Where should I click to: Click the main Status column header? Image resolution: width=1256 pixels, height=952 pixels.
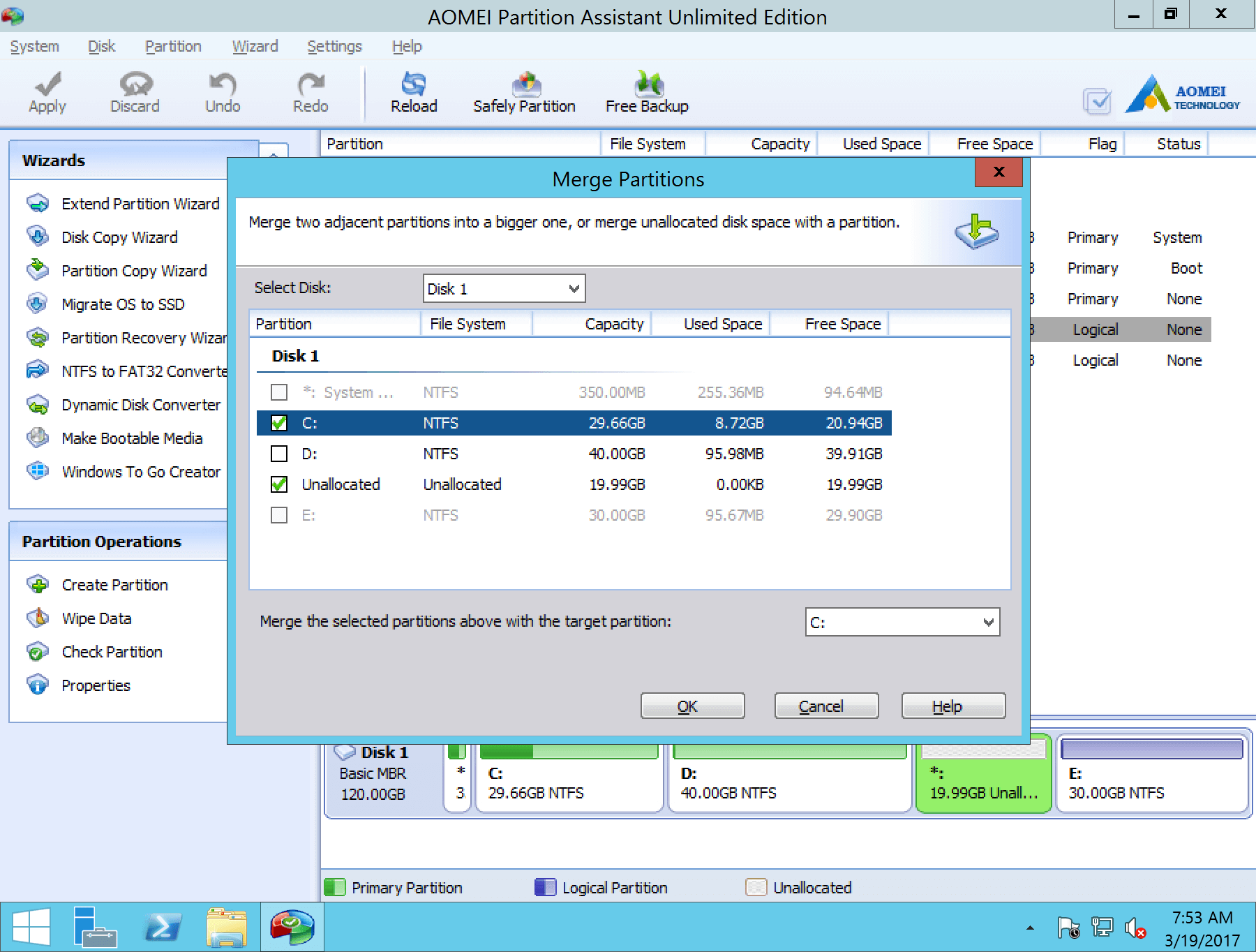point(1167,144)
